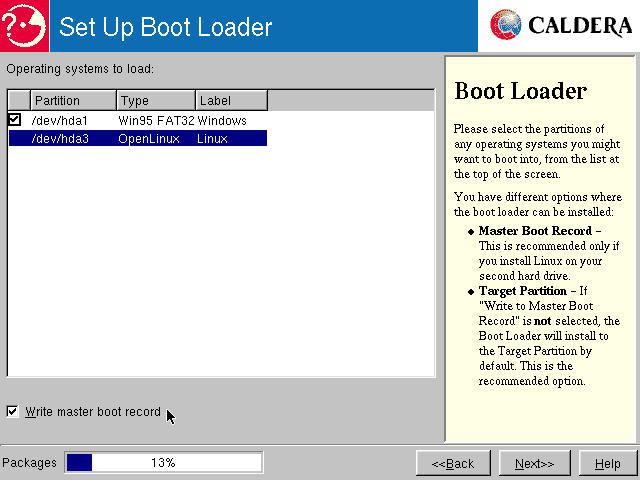640x480 pixels.
Task: Uncheck the /dev/hda1 boot checkbox
Action: (15, 120)
